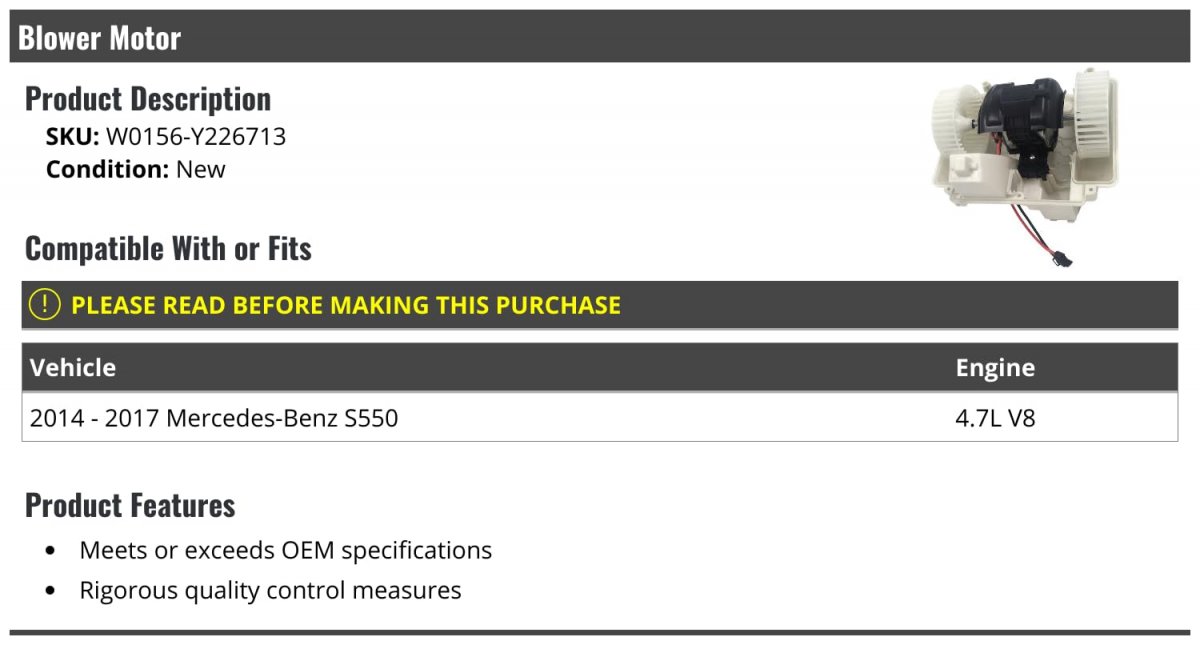Select the 2014 - 2017 Mercedes-Benz S550 row

[600, 417]
